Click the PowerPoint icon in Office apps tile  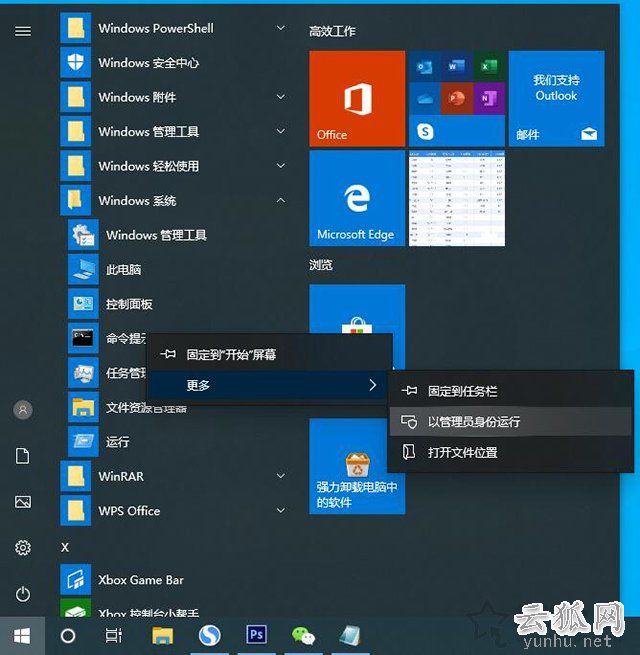pyautogui.click(x=457, y=99)
